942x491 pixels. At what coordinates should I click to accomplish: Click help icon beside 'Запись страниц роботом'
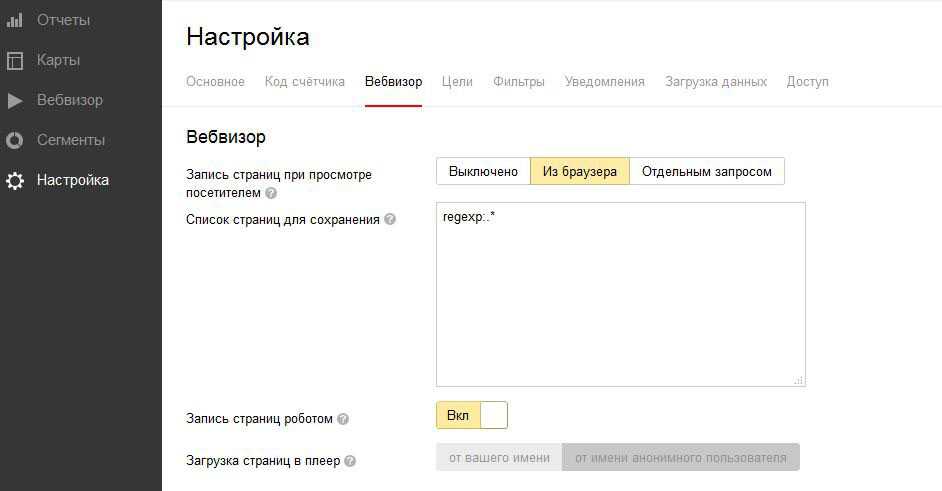click(x=343, y=419)
